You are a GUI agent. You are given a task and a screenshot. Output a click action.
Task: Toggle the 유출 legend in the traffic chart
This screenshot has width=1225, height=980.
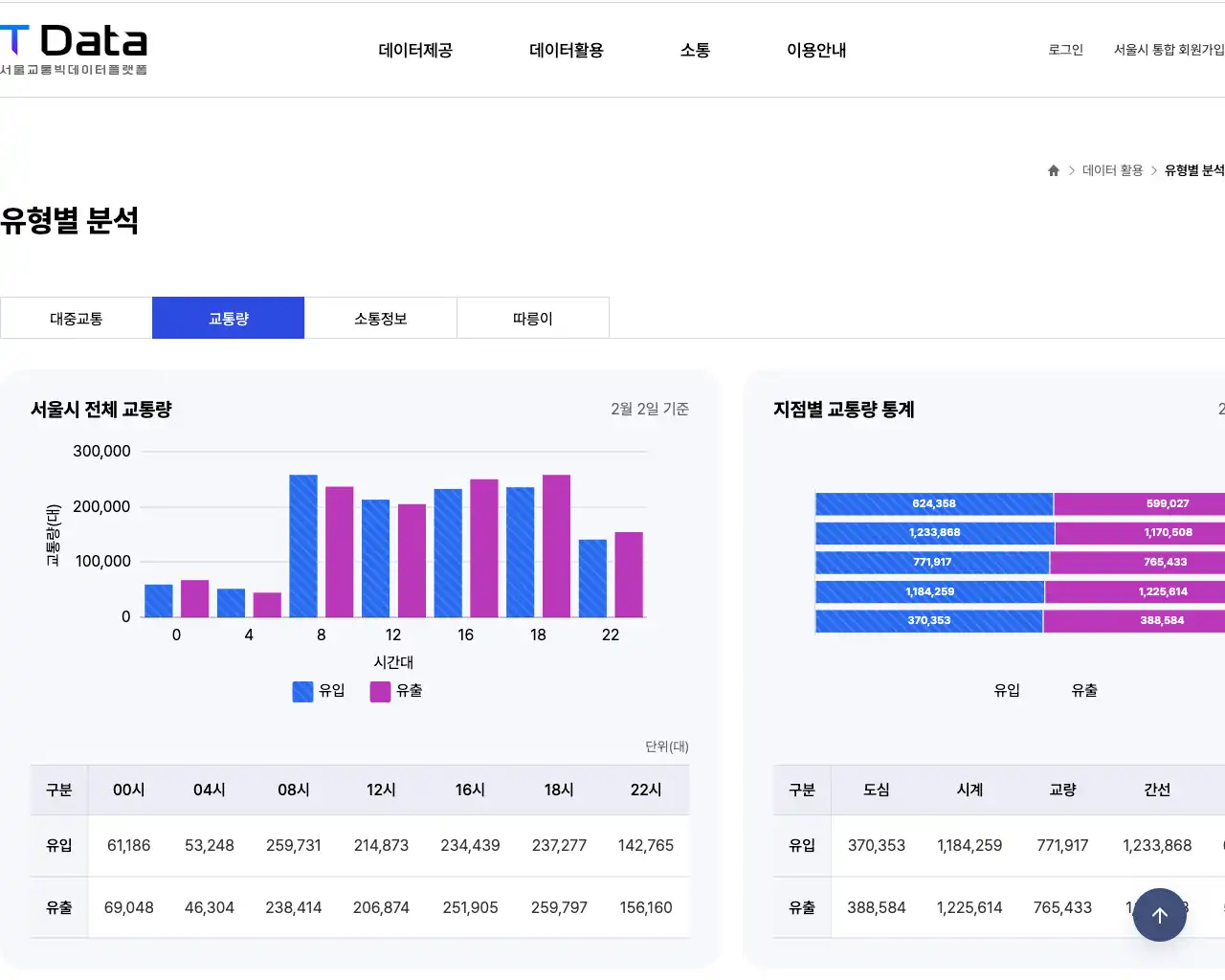click(396, 690)
